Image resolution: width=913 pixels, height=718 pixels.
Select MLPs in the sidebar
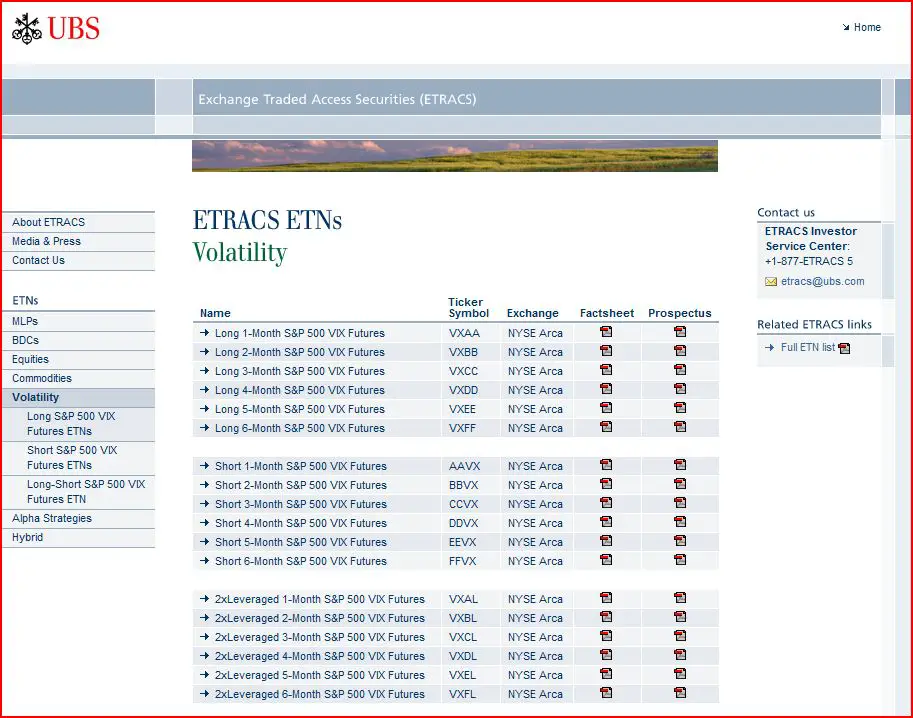tap(79, 321)
